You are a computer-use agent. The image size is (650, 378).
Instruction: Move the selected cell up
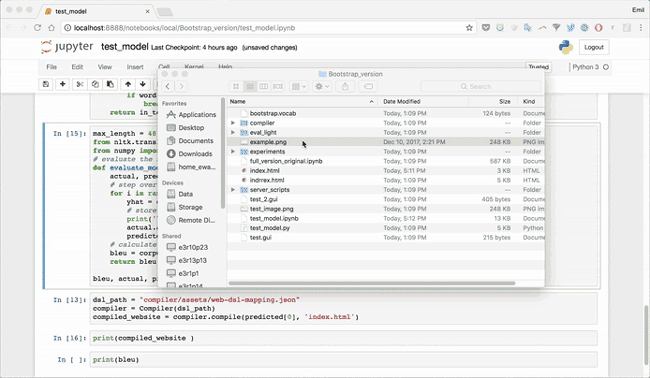coord(128,84)
